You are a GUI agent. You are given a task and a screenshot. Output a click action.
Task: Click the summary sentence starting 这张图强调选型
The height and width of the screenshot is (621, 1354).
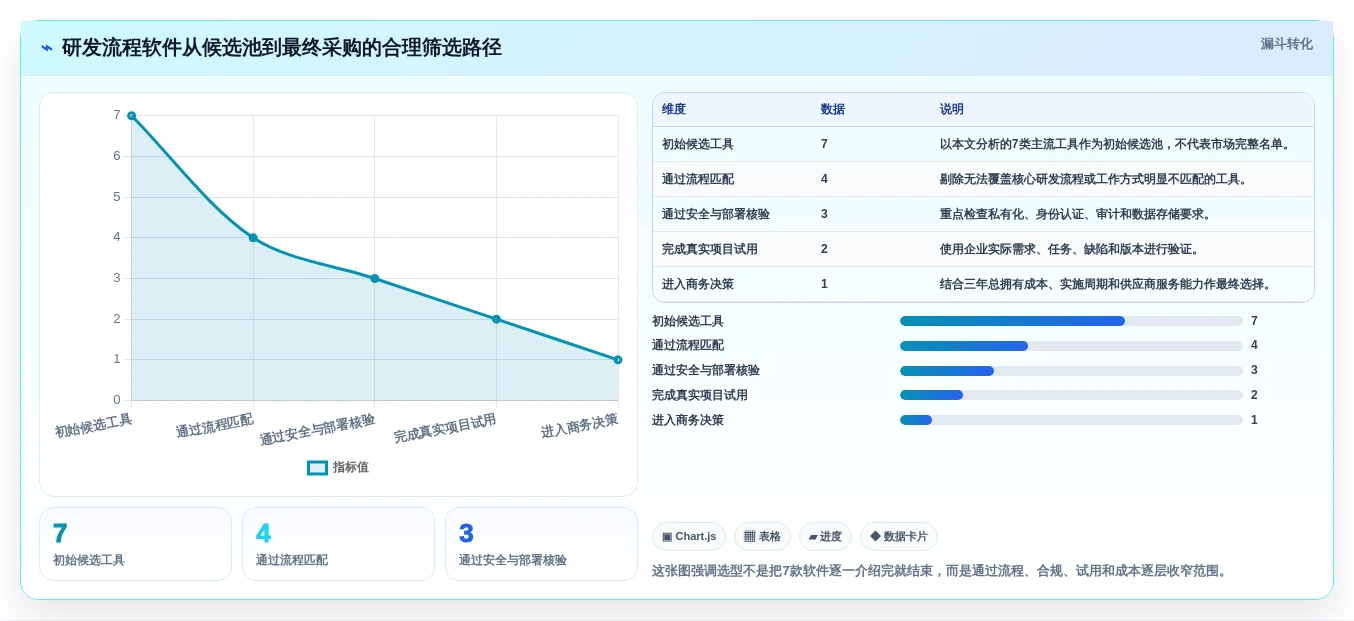[940, 571]
